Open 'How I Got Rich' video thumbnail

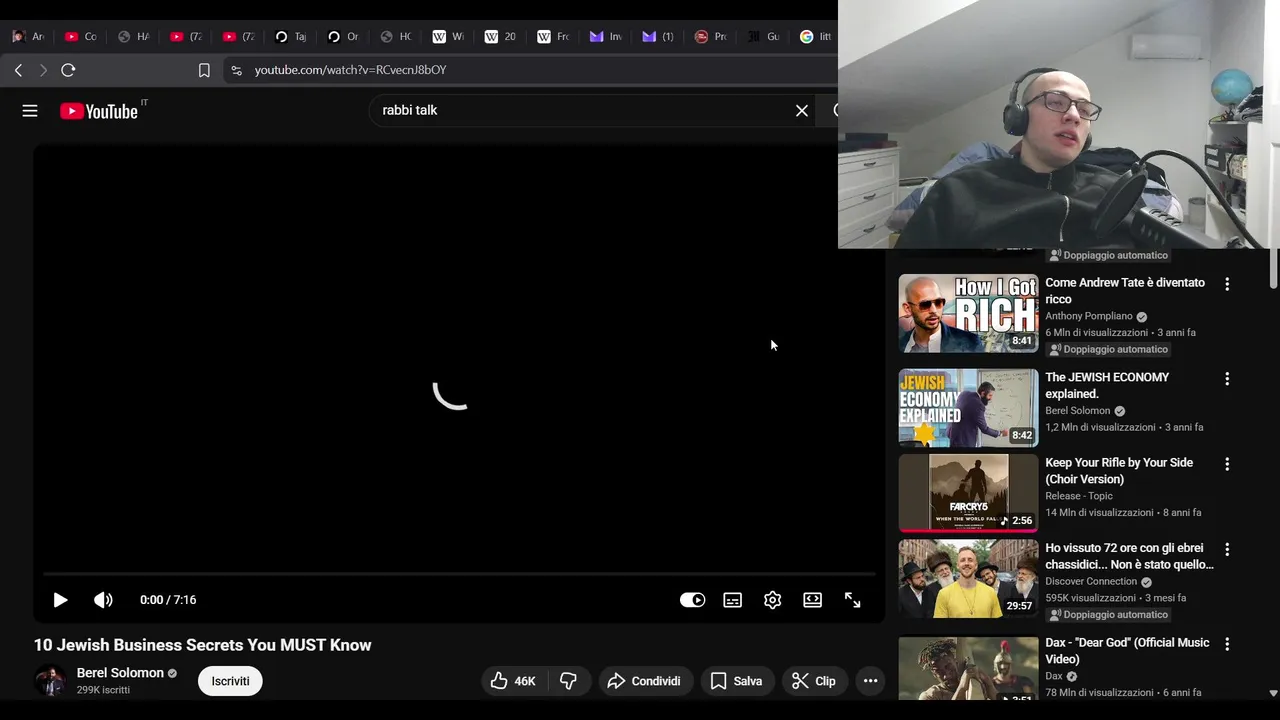click(x=968, y=313)
